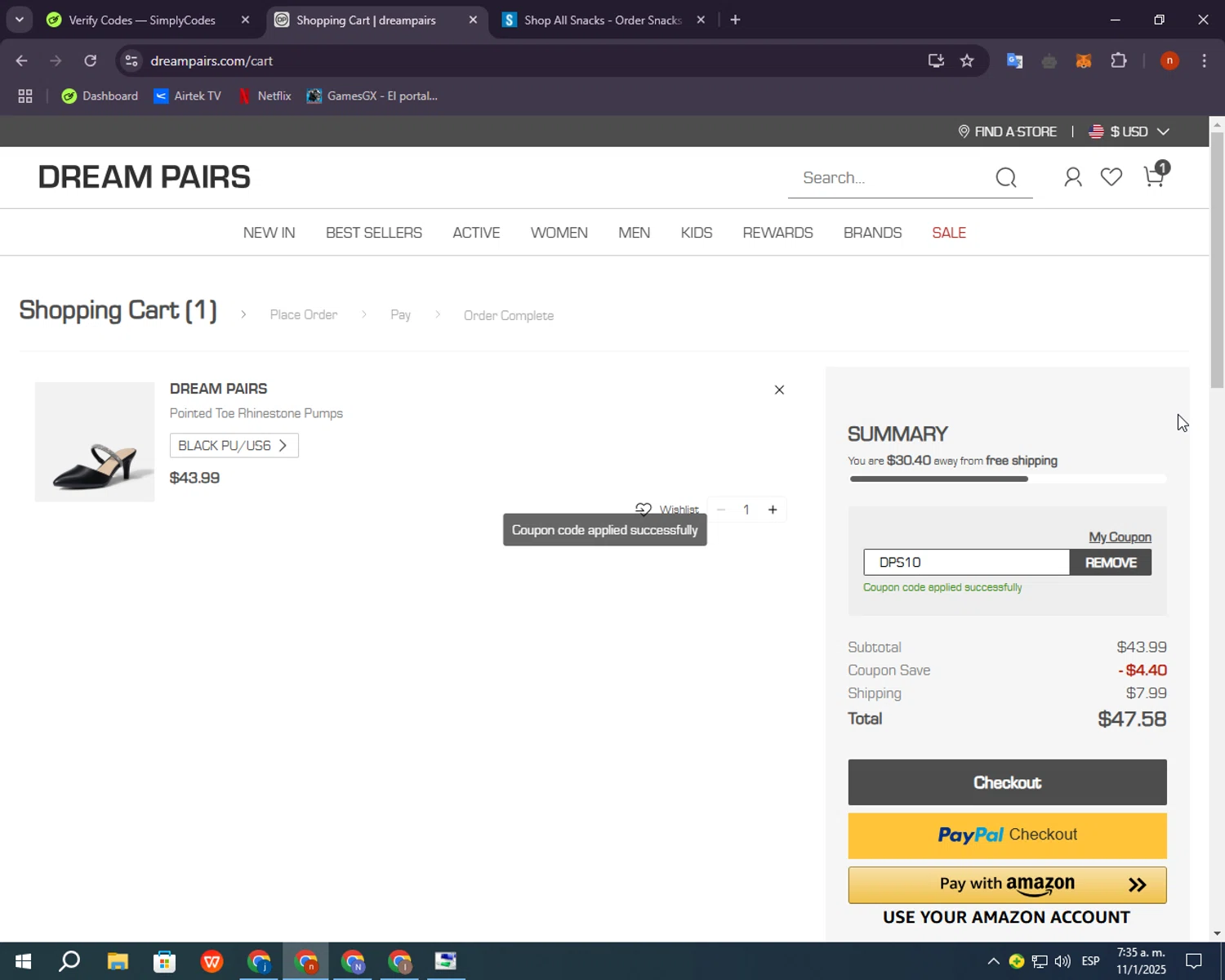Open the Dashboard bookmark
The image size is (1225, 980).
click(100, 96)
